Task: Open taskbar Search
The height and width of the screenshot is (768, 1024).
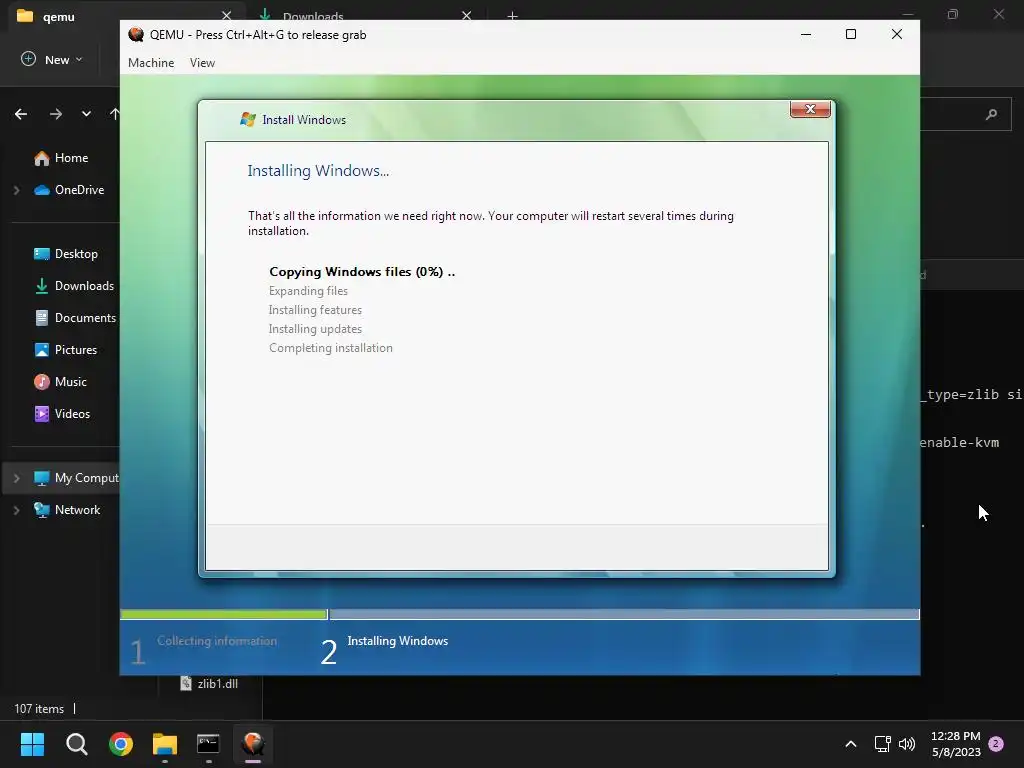Action: click(x=76, y=744)
